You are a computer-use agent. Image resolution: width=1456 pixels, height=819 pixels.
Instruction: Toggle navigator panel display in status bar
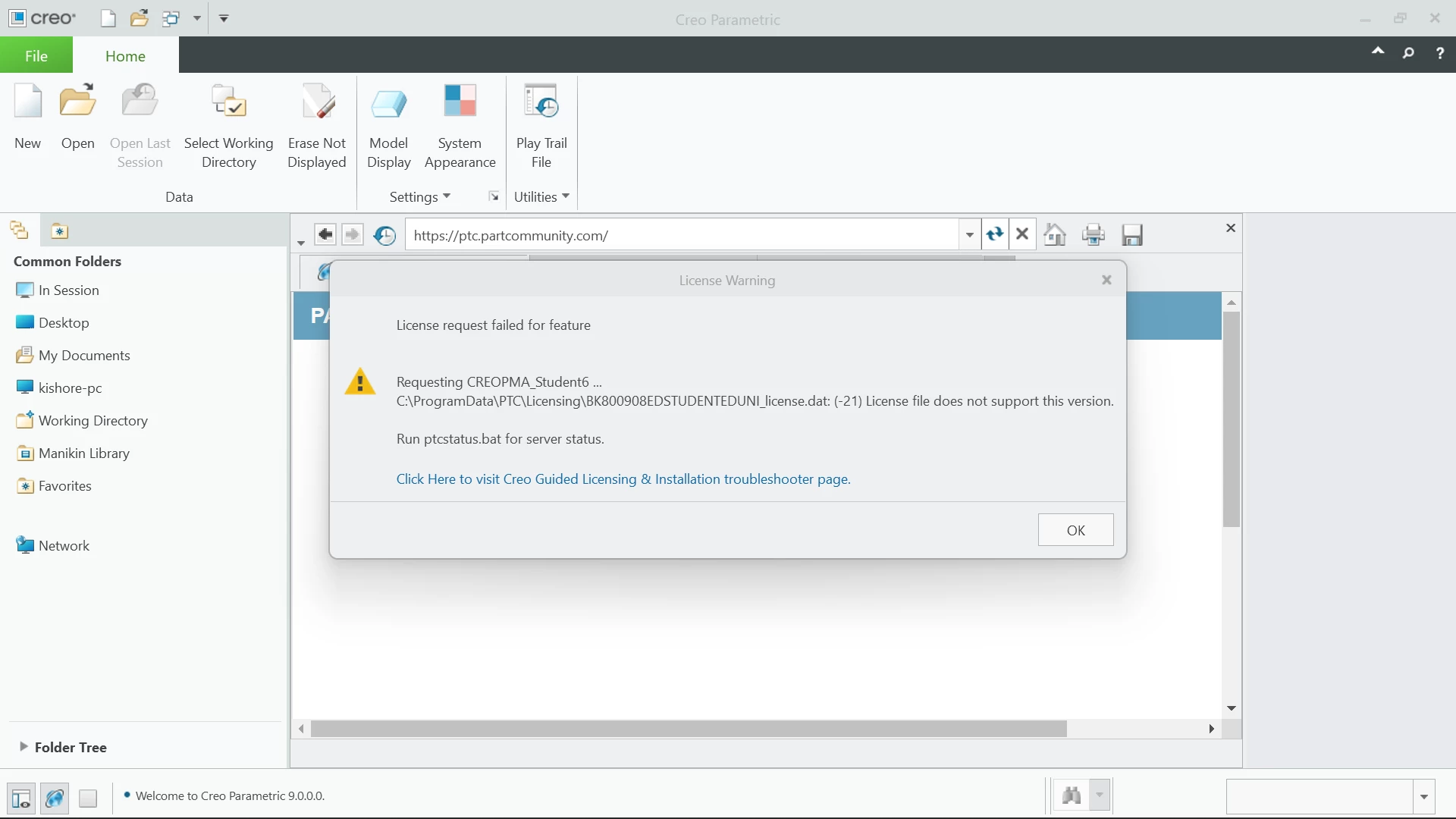(21, 799)
